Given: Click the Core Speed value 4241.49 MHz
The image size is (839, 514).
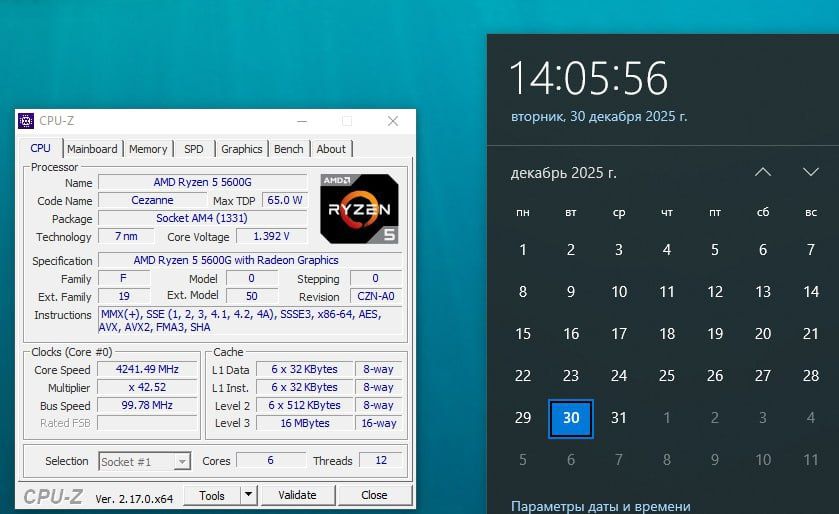Looking at the screenshot, I should (x=147, y=369).
